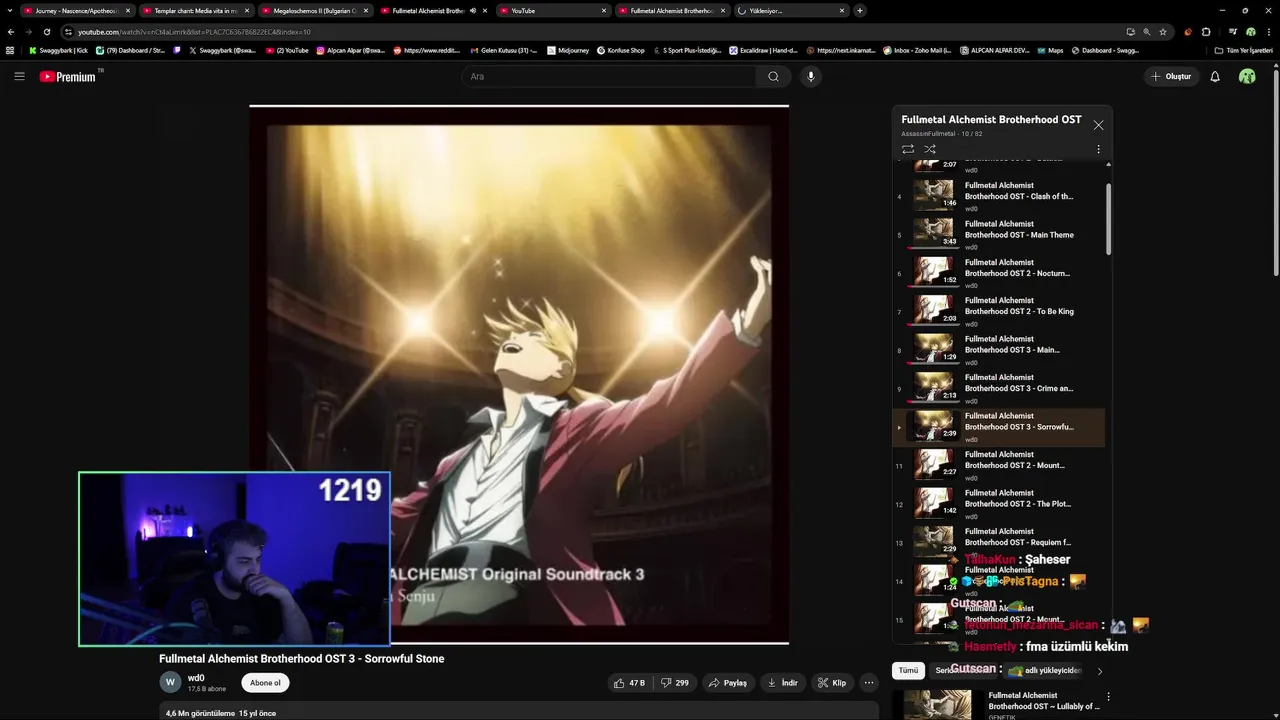The width and height of the screenshot is (1280, 720).
Task: Like the video with 47 B
Action: tap(630, 683)
